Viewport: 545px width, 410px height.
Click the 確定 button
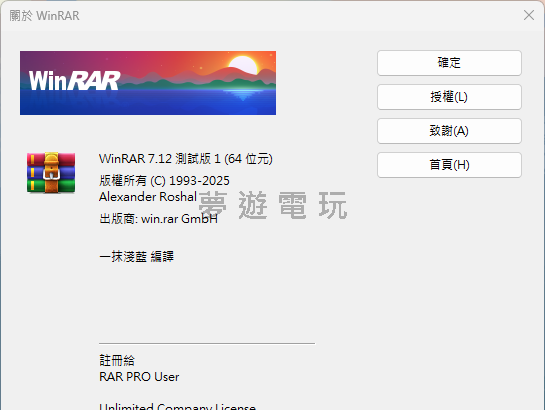449,63
